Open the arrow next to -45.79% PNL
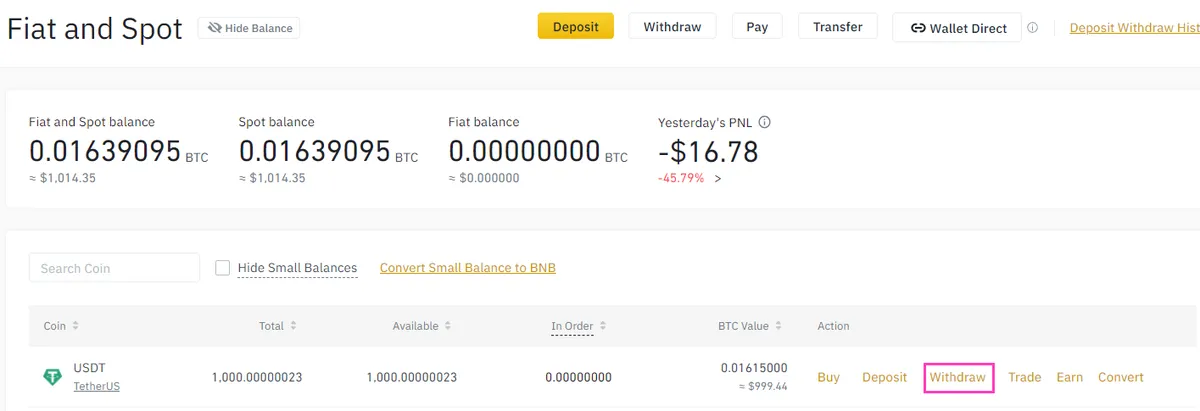Screen dimensions: 1200x411 [x=717, y=178]
